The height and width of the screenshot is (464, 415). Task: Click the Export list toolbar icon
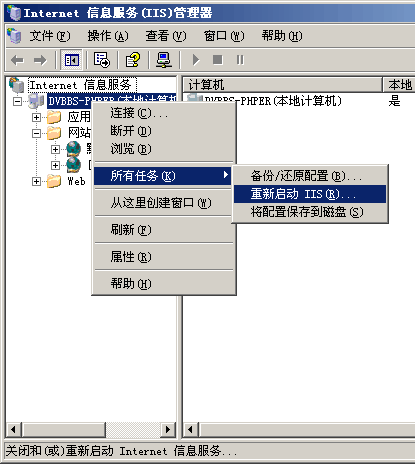coord(102,60)
